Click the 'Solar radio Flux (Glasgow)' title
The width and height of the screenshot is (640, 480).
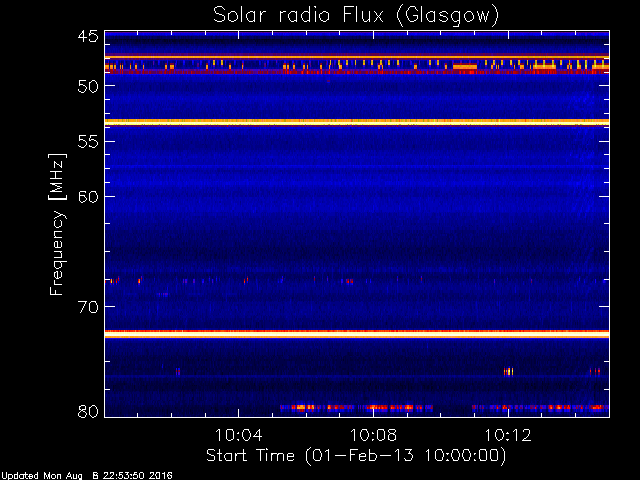(x=356, y=16)
